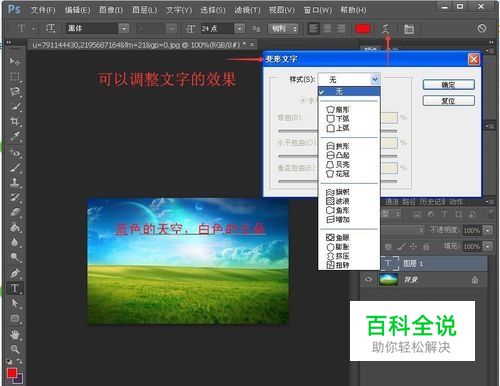Open the font family 黑体 dropdown

(124, 29)
